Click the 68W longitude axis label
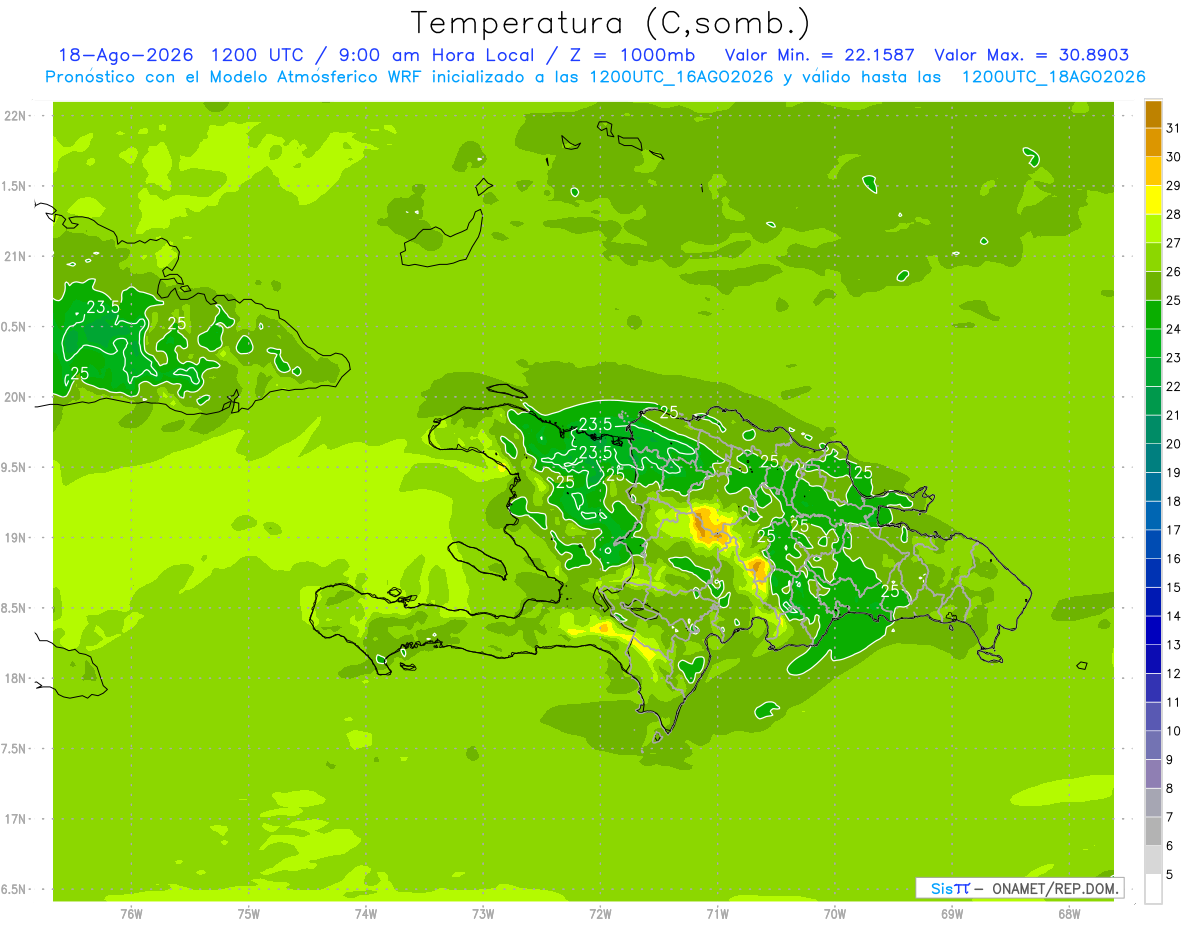Image resolution: width=1200 pixels, height=927 pixels. coord(1068,914)
